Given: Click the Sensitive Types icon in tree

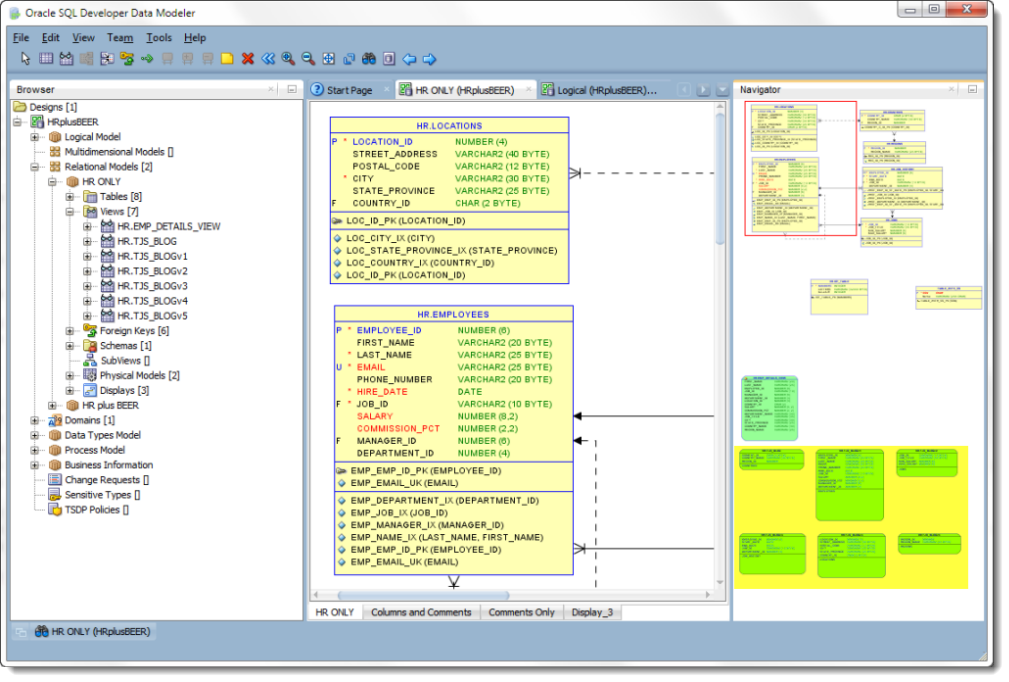Looking at the screenshot, I should tap(55, 495).
